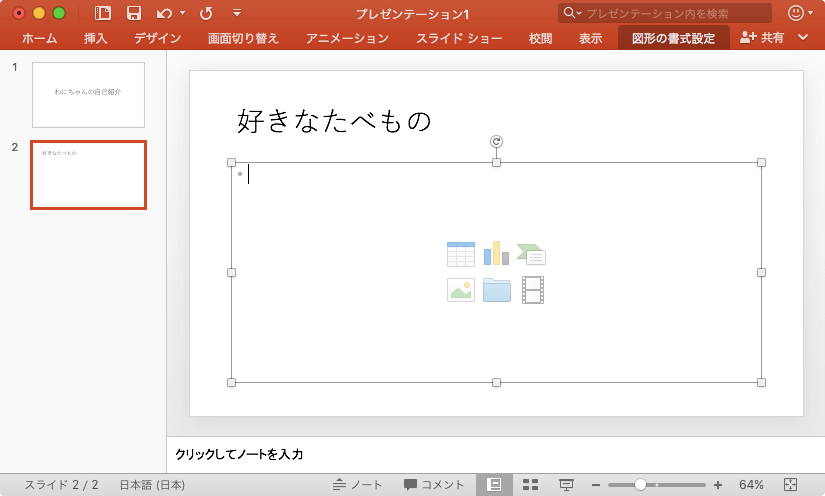Click the bottom-right resize handle of the placeholder
Screen dimensions: 825x496
(x=761, y=382)
